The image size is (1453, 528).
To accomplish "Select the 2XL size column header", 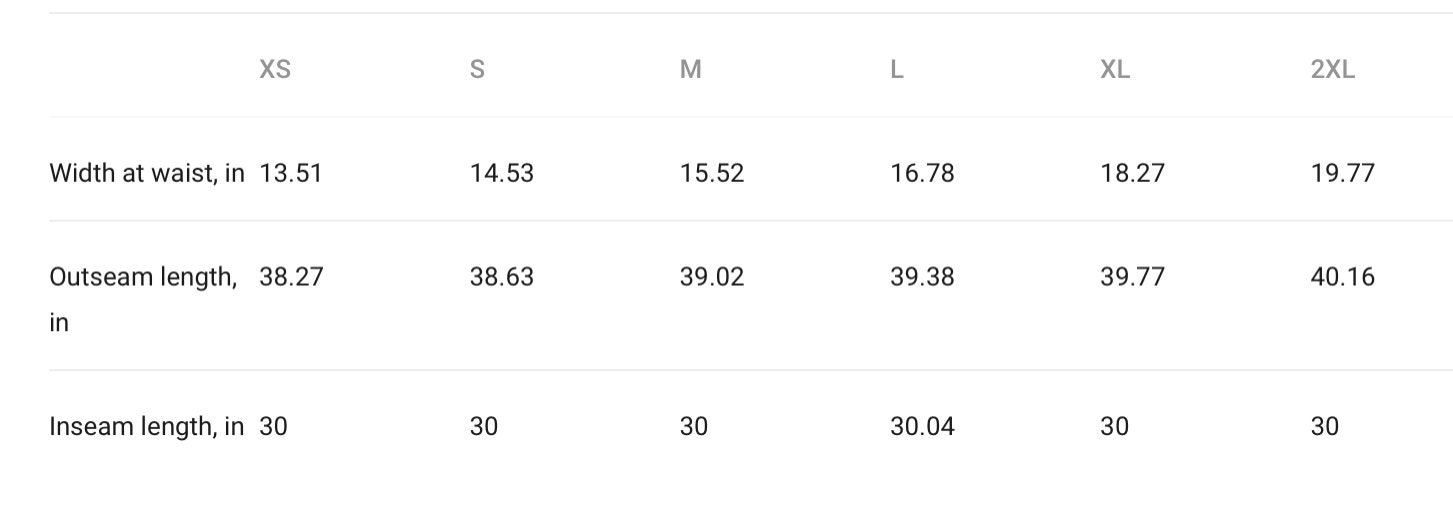I will pyautogui.click(x=1333, y=69).
